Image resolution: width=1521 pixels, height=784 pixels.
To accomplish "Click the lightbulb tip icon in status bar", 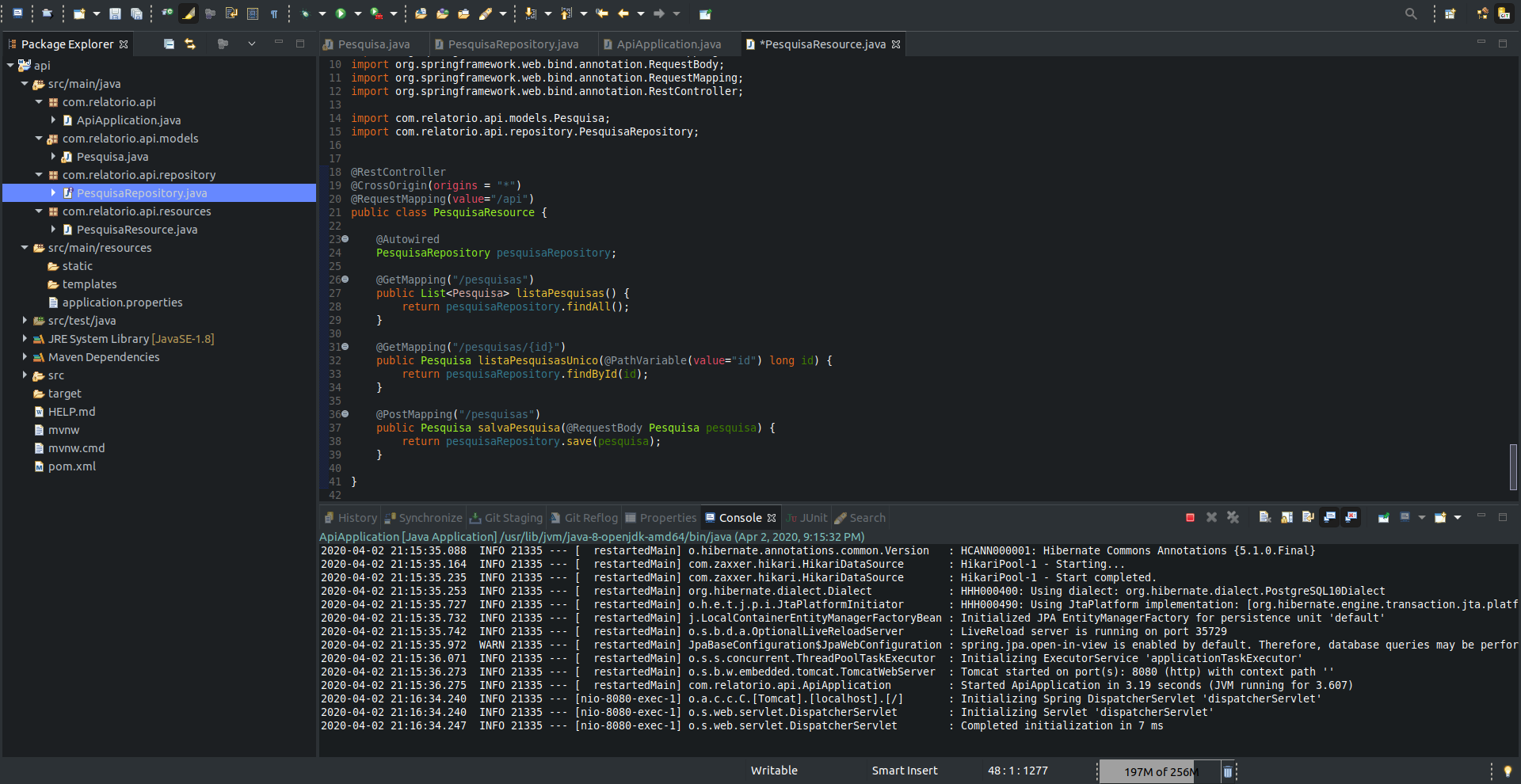I will (x=1508, y=771).
